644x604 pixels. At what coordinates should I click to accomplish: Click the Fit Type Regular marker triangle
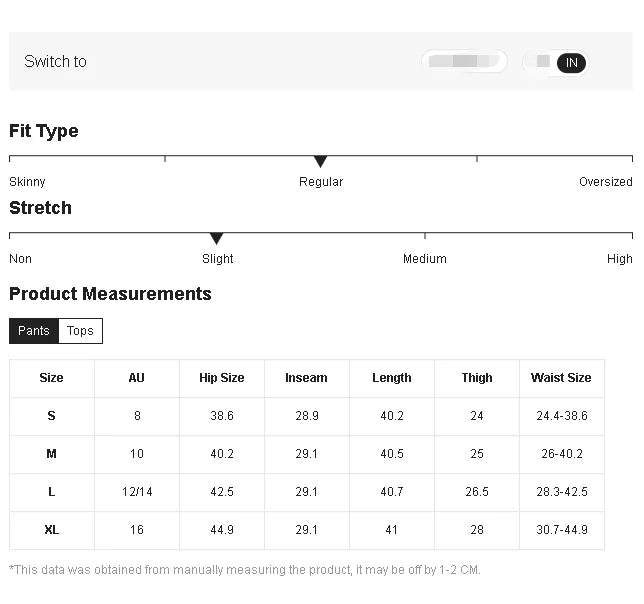pos(320,161)
